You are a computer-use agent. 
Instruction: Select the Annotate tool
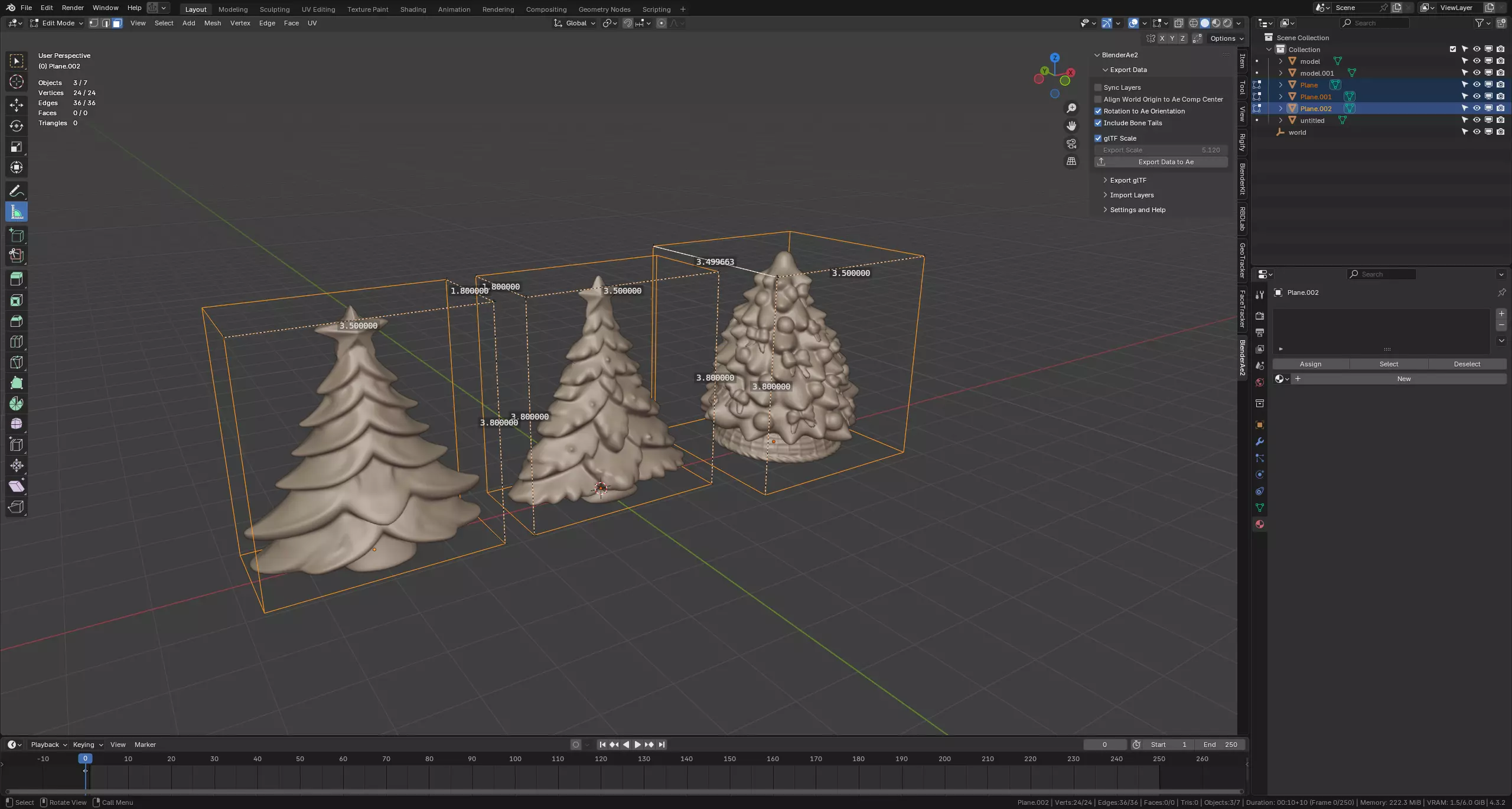pos(17,191)
